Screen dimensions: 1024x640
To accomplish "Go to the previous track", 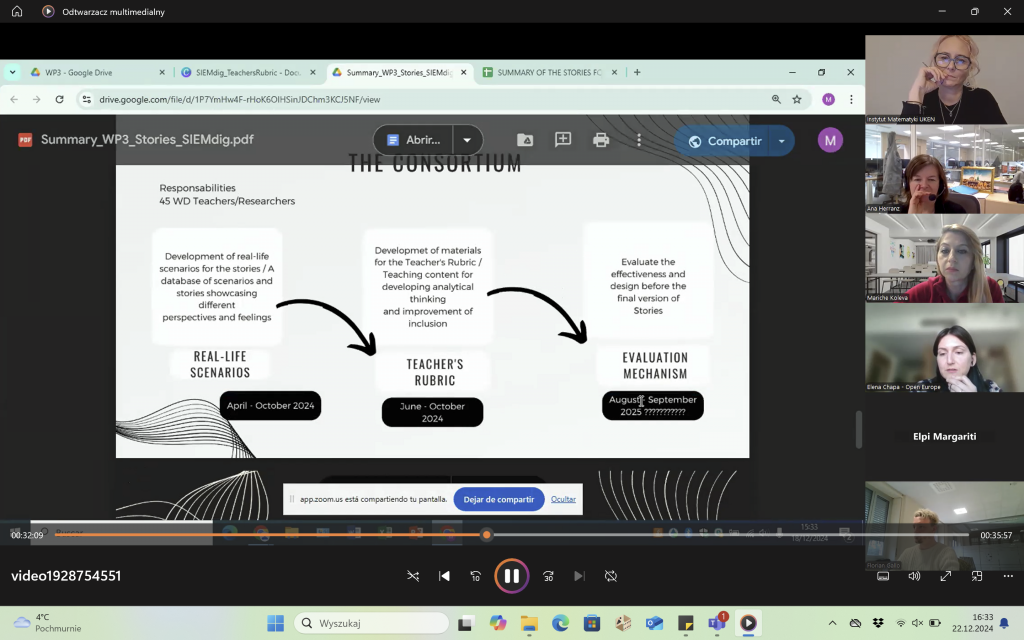I will (444, 576).
